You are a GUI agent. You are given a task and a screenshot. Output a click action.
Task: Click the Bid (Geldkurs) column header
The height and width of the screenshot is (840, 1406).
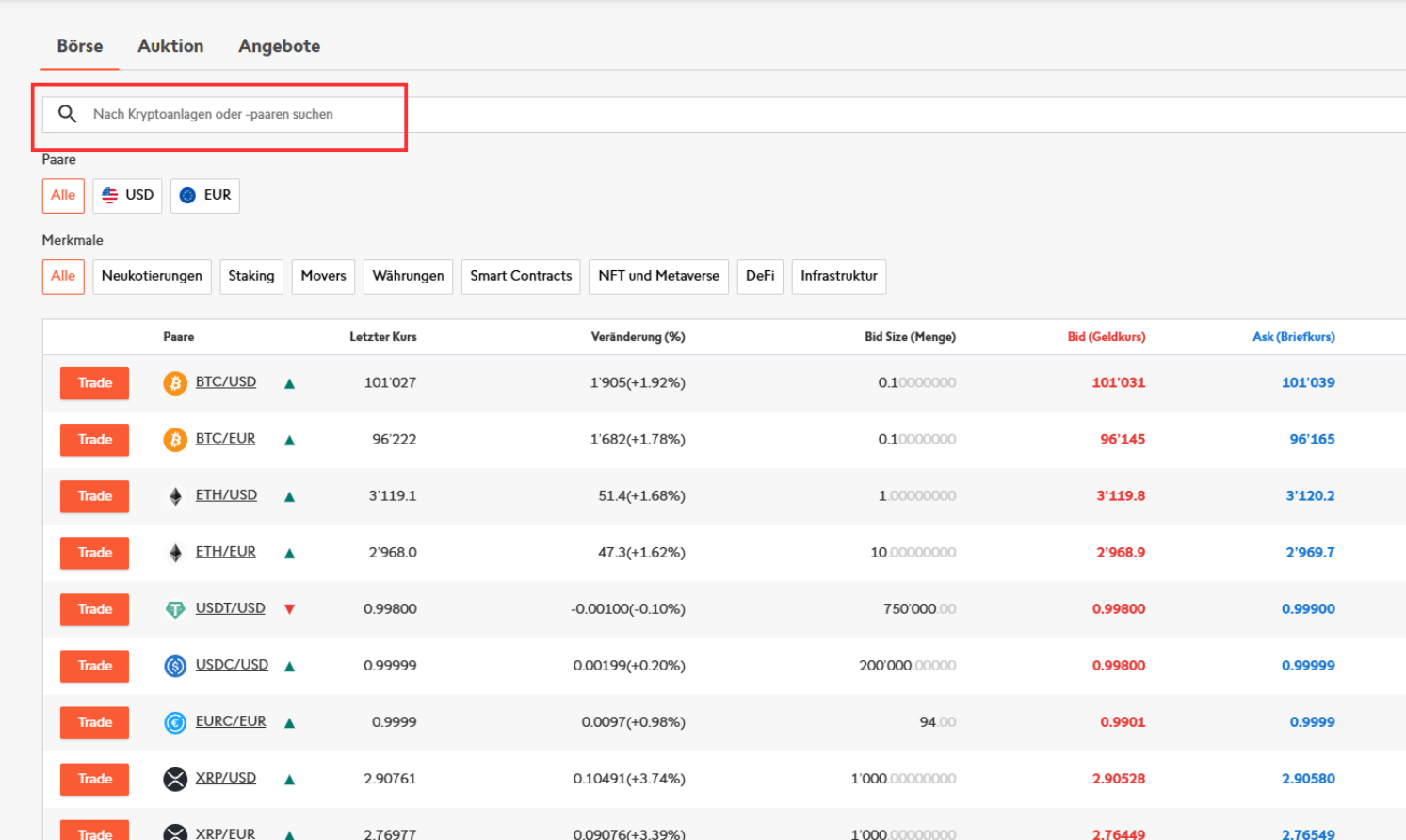coord(1107,337)
